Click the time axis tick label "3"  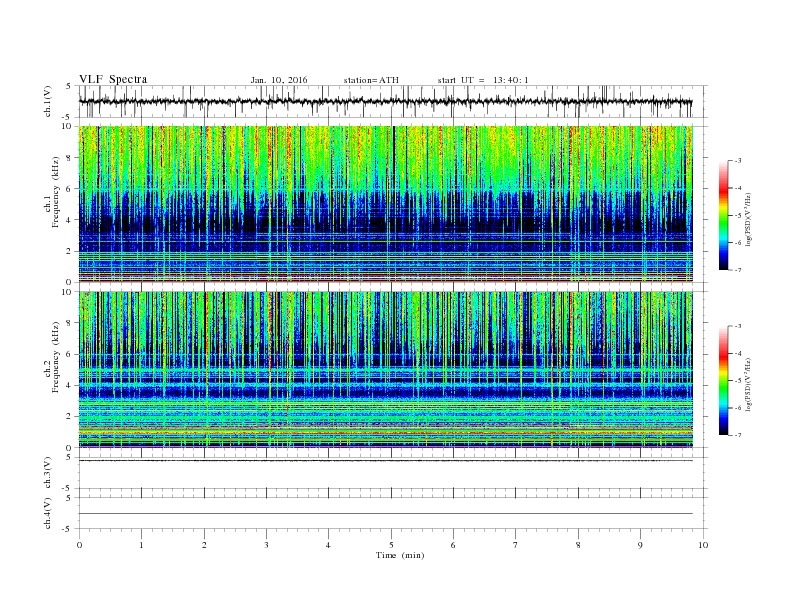tap(266, 545)
